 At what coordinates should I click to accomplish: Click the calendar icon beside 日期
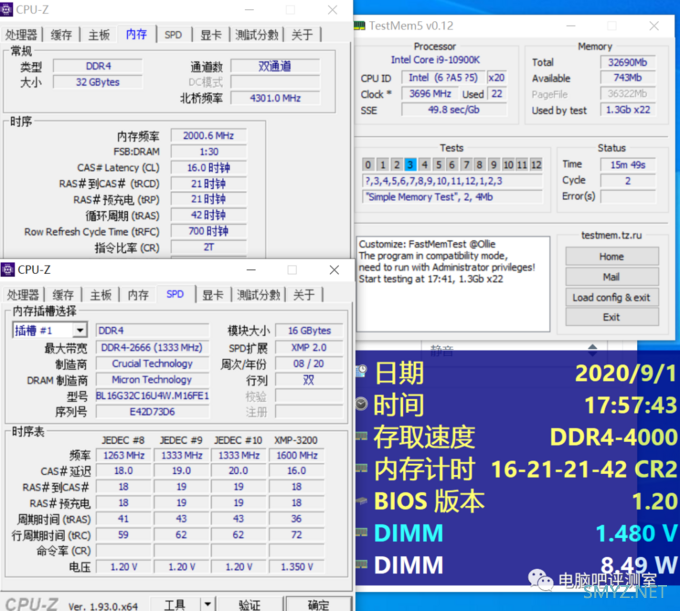coord(362,371)
